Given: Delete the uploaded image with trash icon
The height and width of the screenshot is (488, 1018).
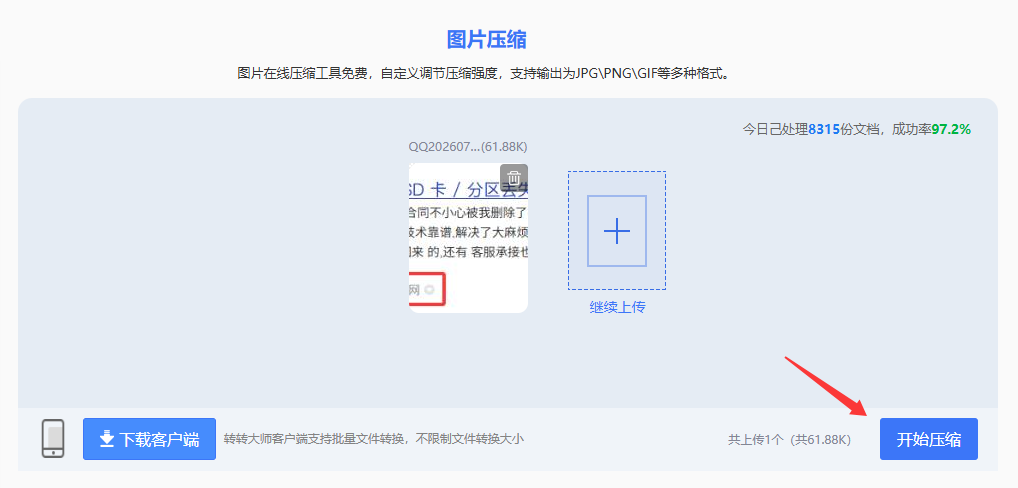Looking at the screenshot, I should tap(514, 177).
